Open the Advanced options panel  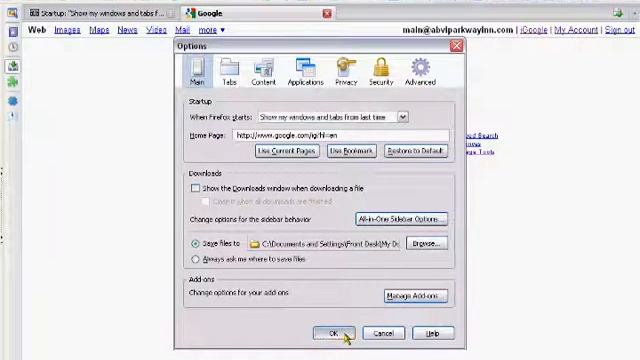coord(420,71)
